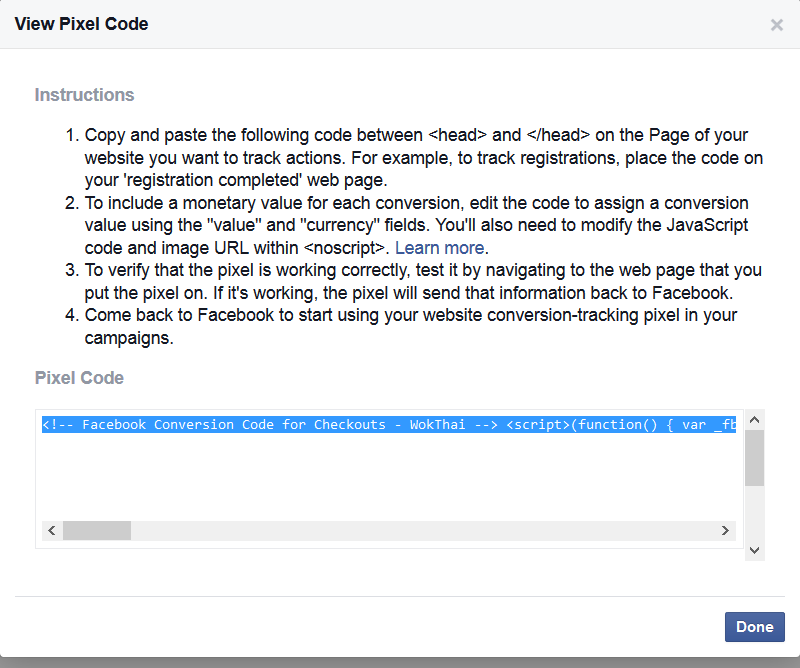The width and height of the screenshot is (800, 668).
Task: Click the highlighted Facebook Conversion Code line
Action: point(389,425)
